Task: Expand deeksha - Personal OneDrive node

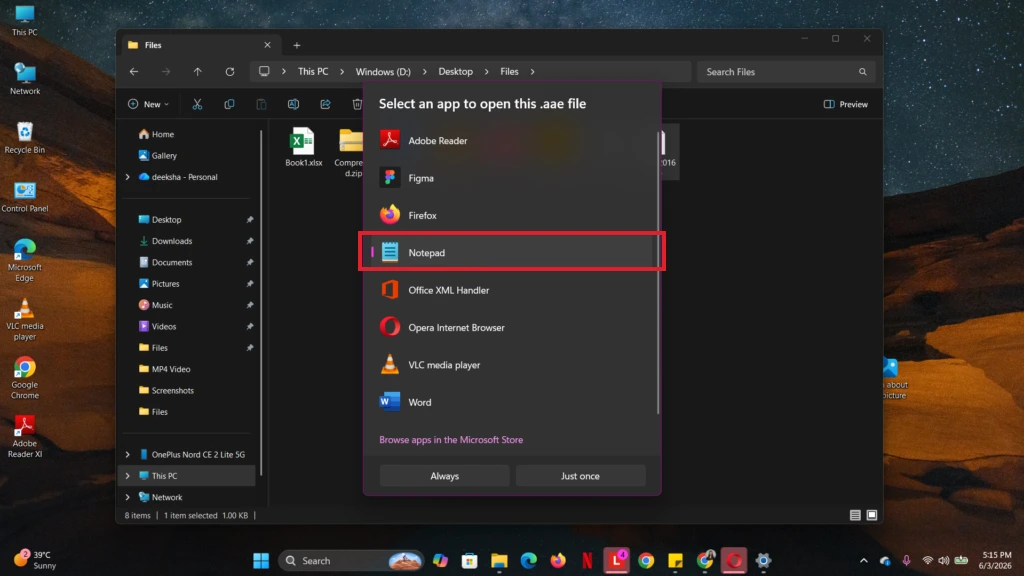Action: tap(127, 177)
